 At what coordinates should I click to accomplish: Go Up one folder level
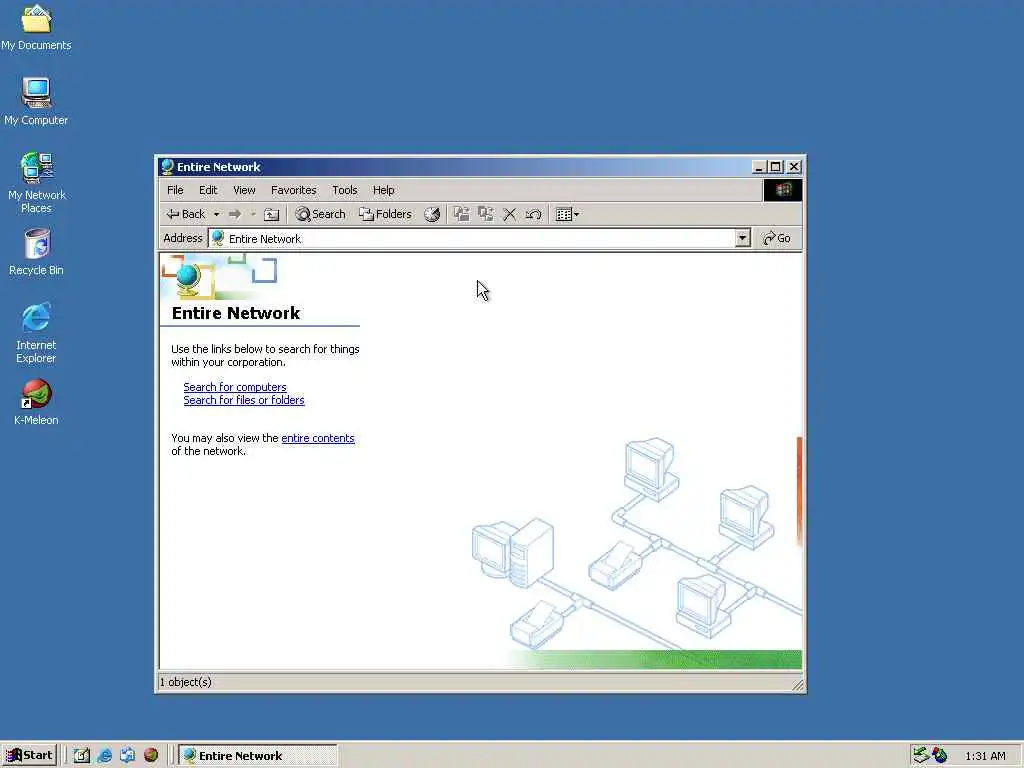coord(271,214)
